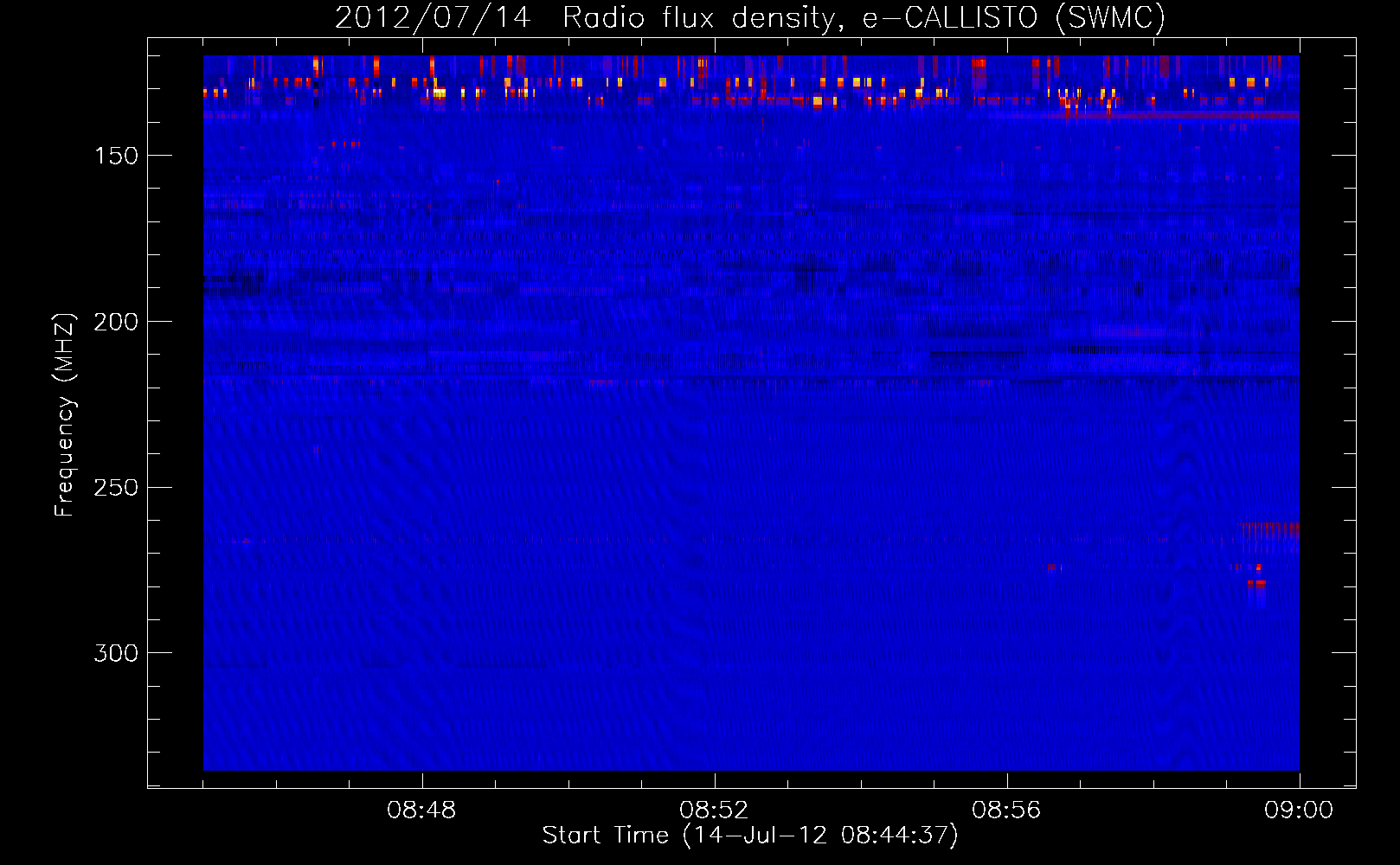This screenshot has height=865, width=1400.
Task: Click the 08:48 time tick label
Action: [x=421, y=811]
